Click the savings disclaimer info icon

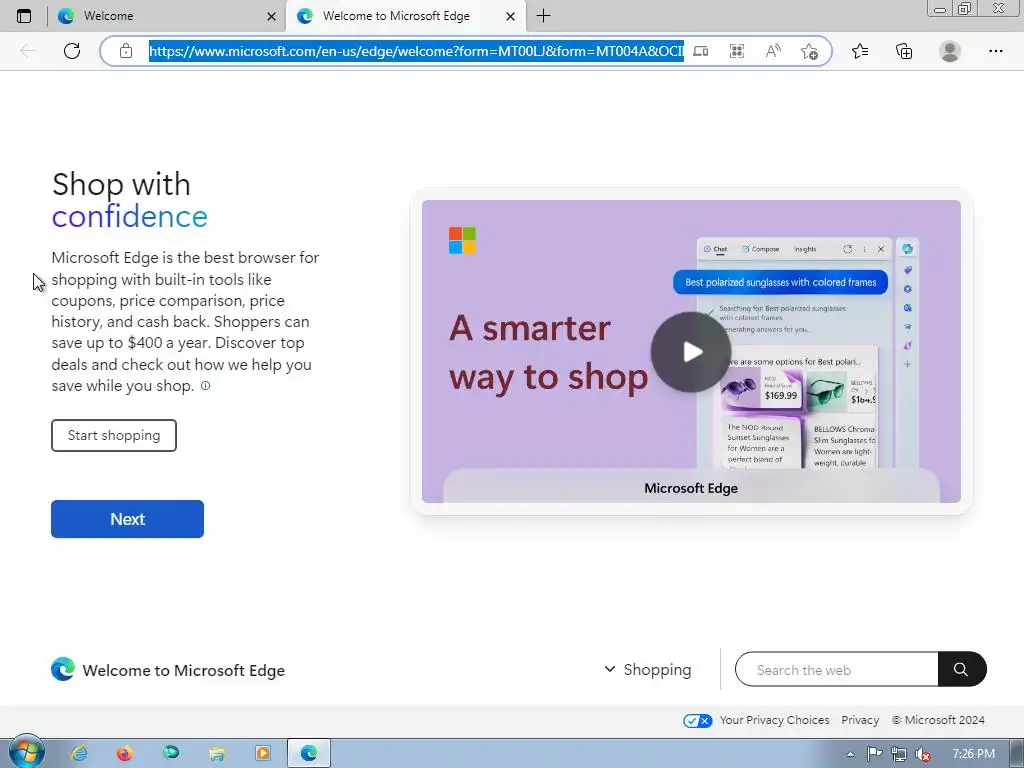tap(205, 386)
